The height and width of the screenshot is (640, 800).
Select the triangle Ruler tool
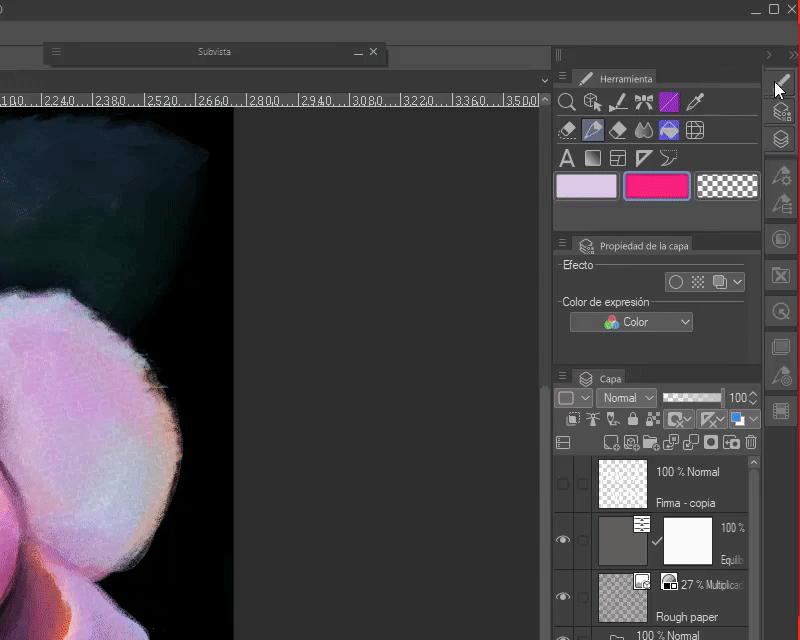(643, 158)
